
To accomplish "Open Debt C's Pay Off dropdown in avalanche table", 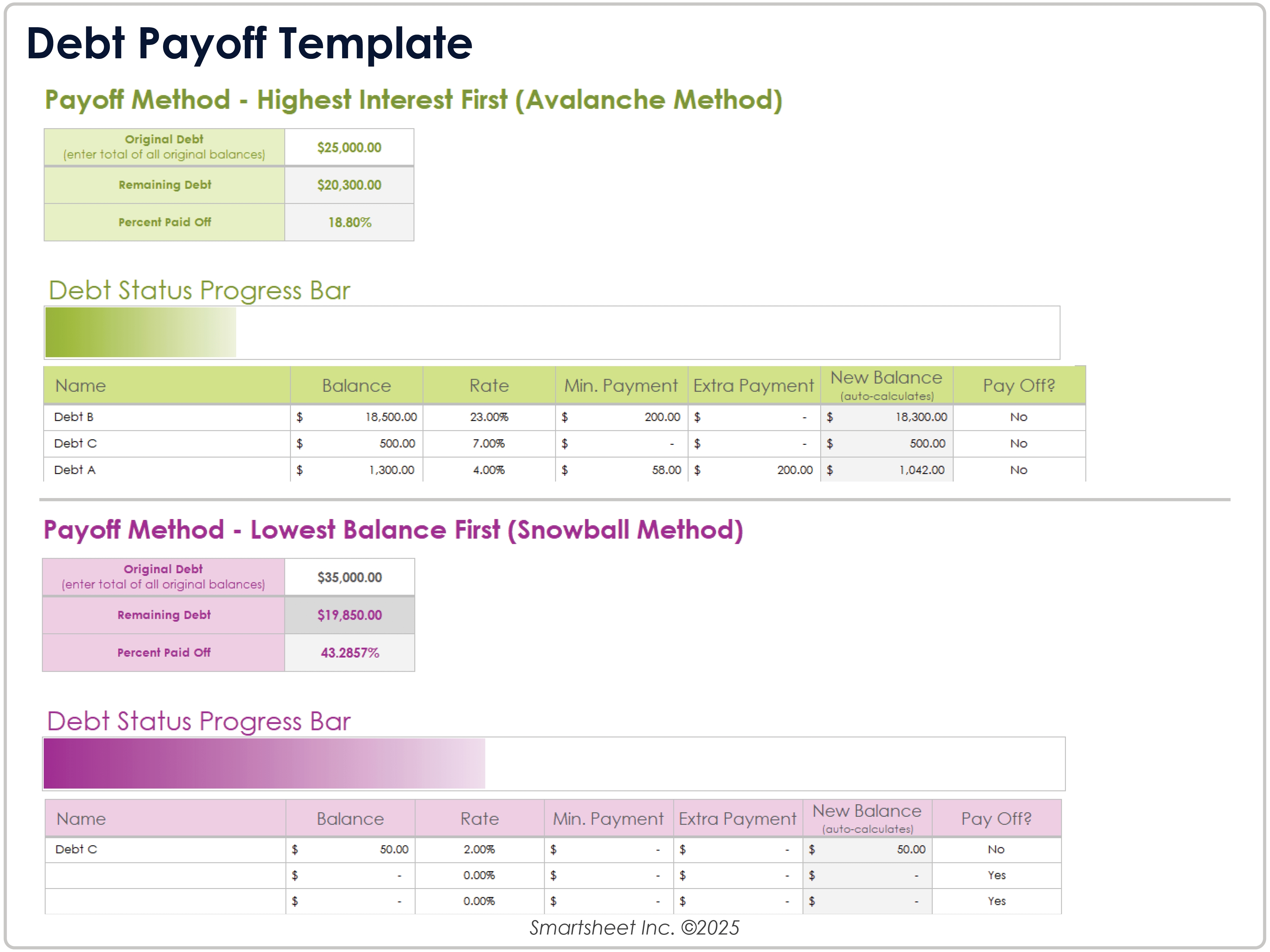I will (x=1019, y=443).
